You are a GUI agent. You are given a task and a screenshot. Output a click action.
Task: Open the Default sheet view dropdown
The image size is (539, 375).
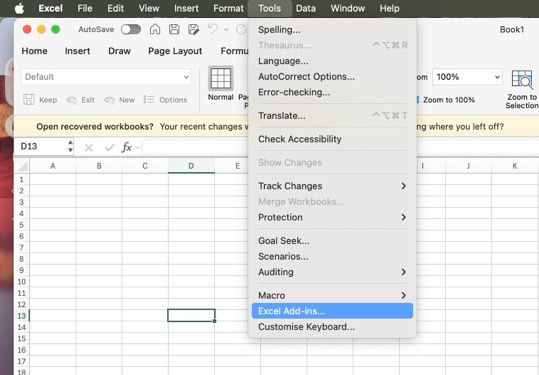pos(107,77)
